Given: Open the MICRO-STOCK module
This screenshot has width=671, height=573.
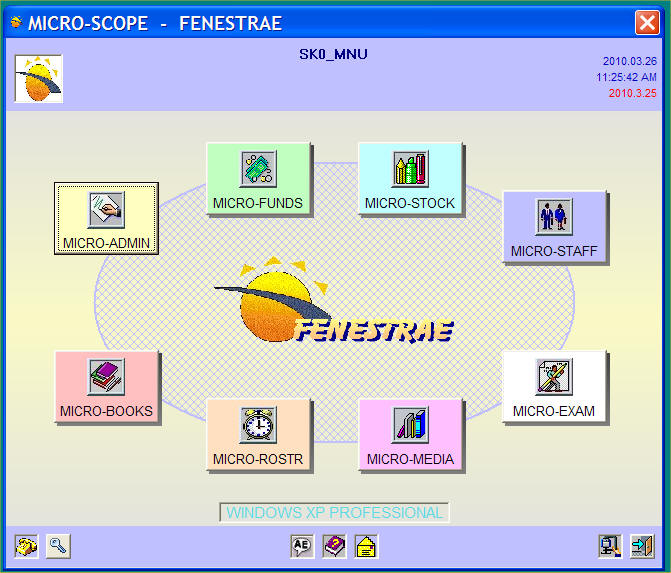Looking at the screenshot, I should click(x=410, y=178).
